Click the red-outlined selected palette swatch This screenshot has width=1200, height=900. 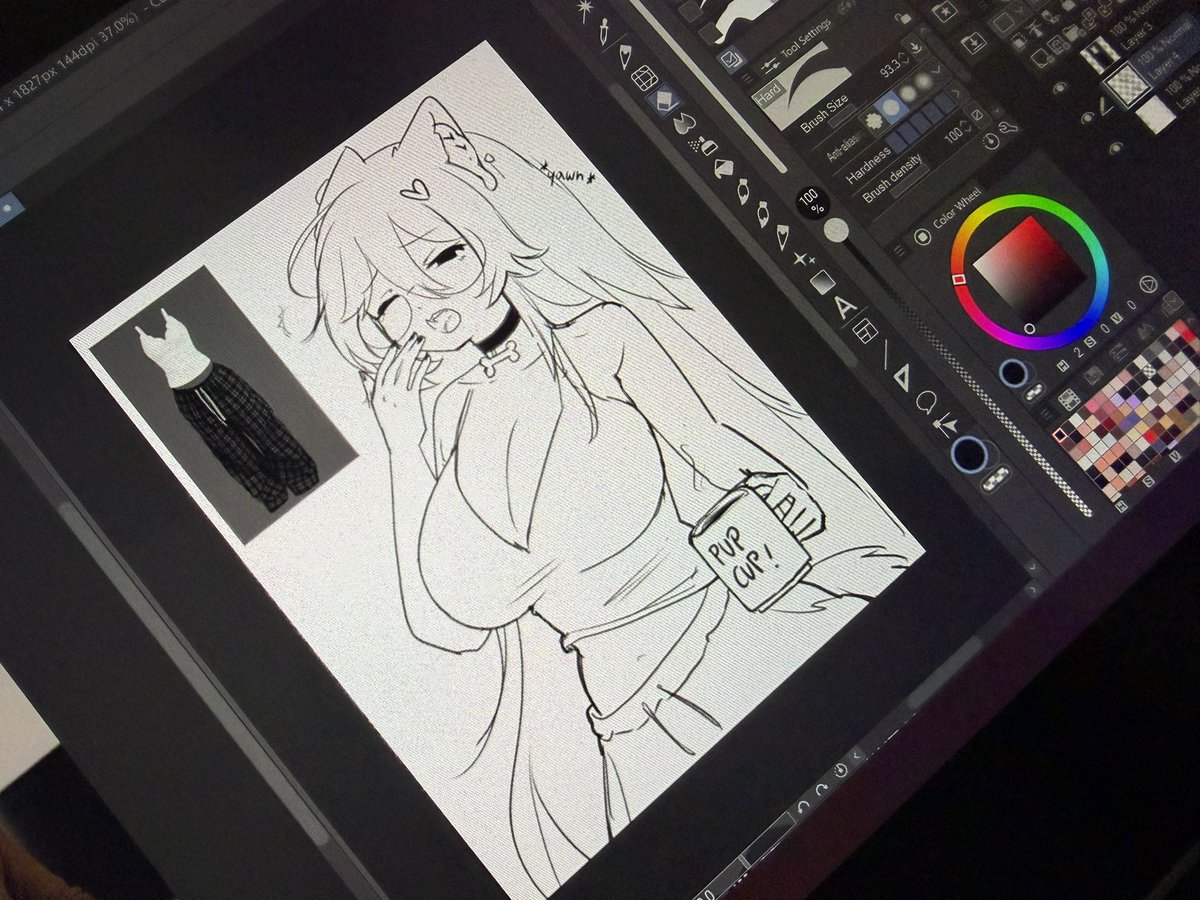click(1059, 436)
